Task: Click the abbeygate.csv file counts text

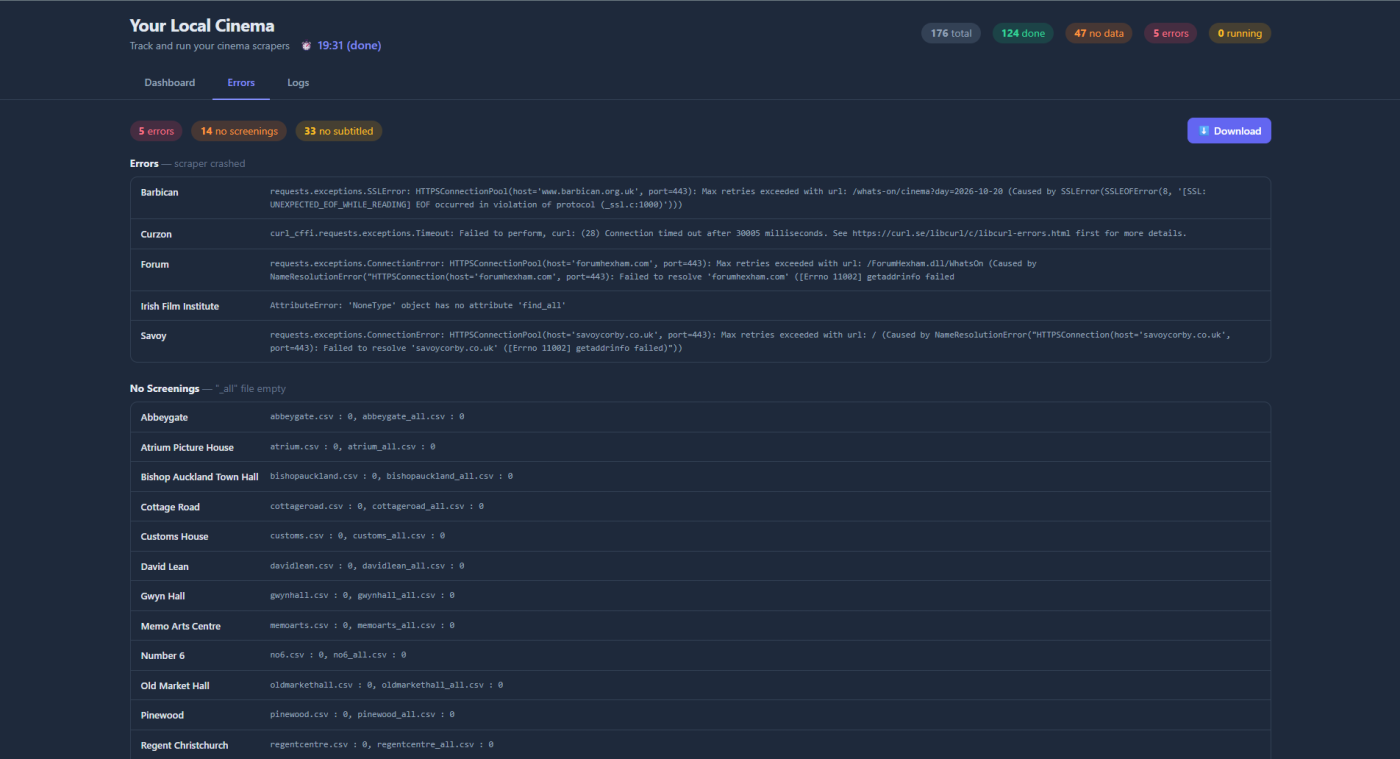Action: pyautogui.click(x=367, y=417)
